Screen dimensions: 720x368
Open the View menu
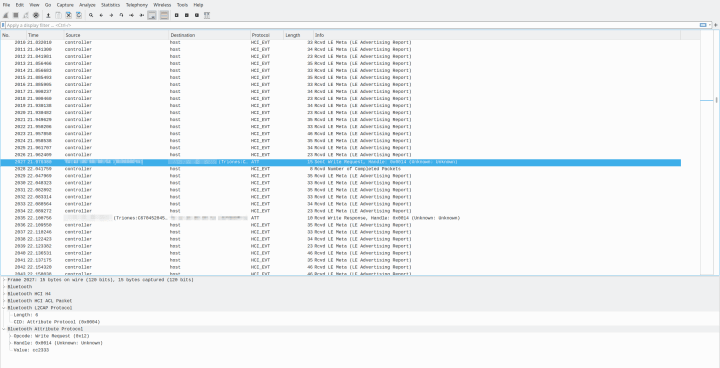click(x=34, y=5)
